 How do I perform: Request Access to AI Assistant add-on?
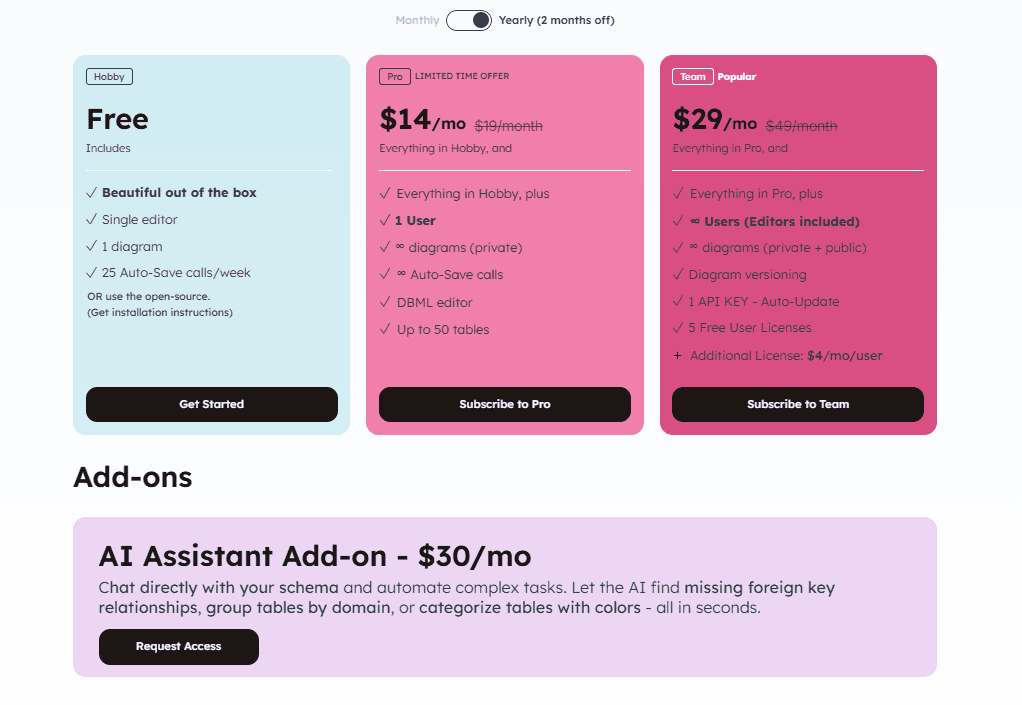point(178,647)
